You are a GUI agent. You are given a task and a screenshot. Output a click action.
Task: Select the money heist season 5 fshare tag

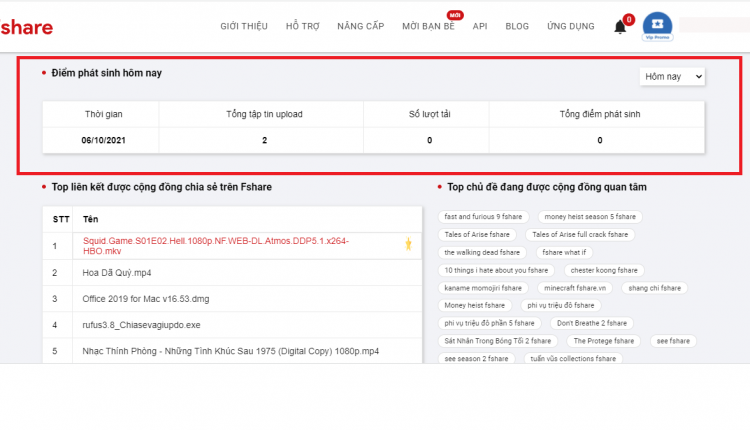[x=590, y=217]
